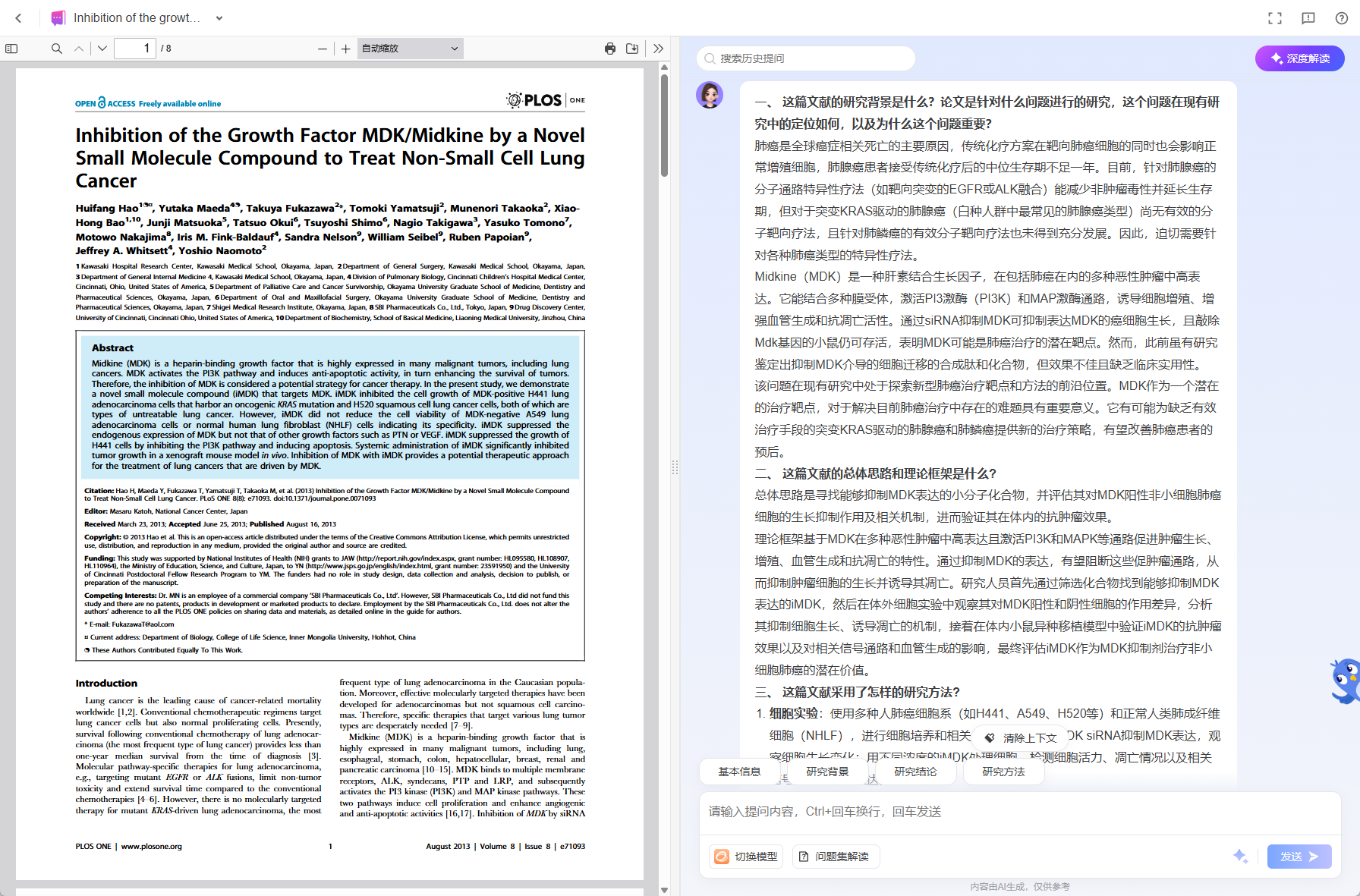Click the 清除上下文 button
The height and width of the screenshot is (896, 1360).
coord(1021,737)
